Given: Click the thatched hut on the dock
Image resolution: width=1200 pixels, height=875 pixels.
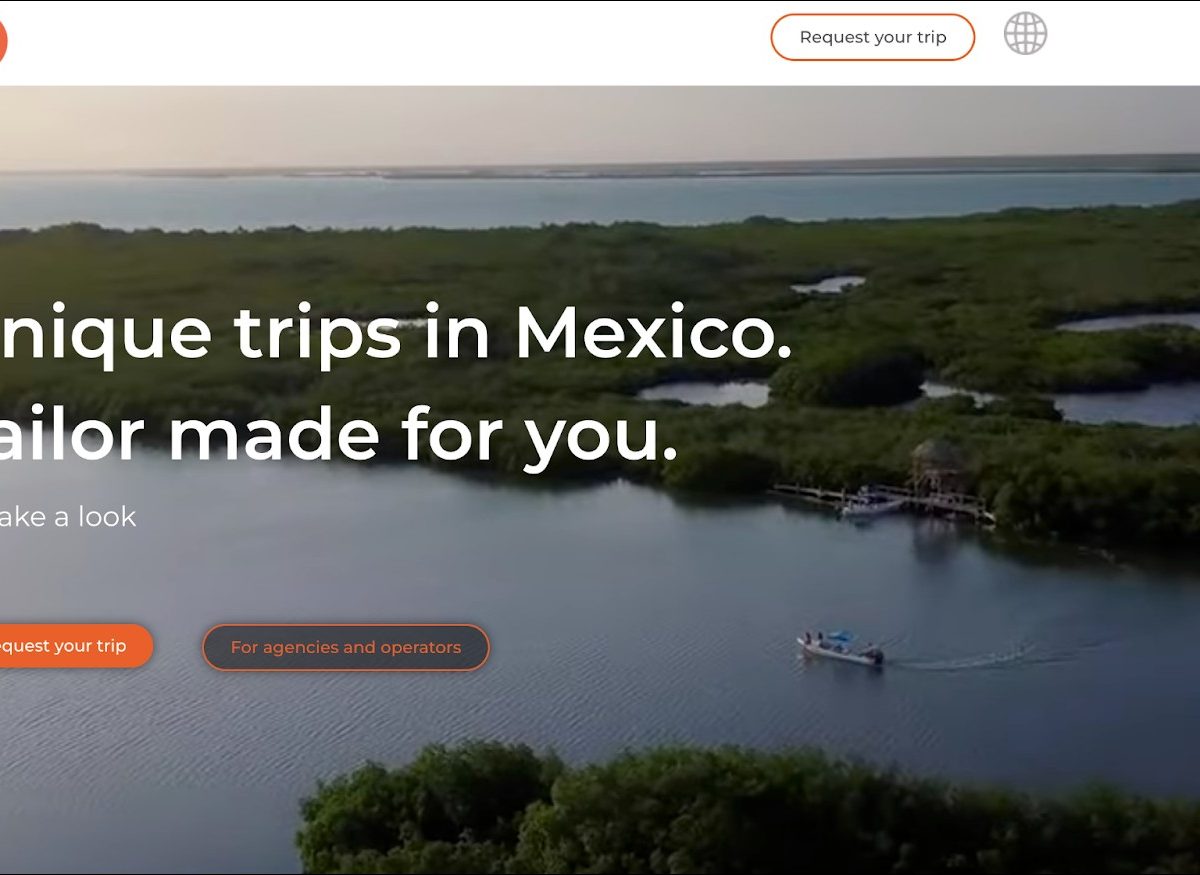Looking at the screenshot, I should click(x=936, y=464).
